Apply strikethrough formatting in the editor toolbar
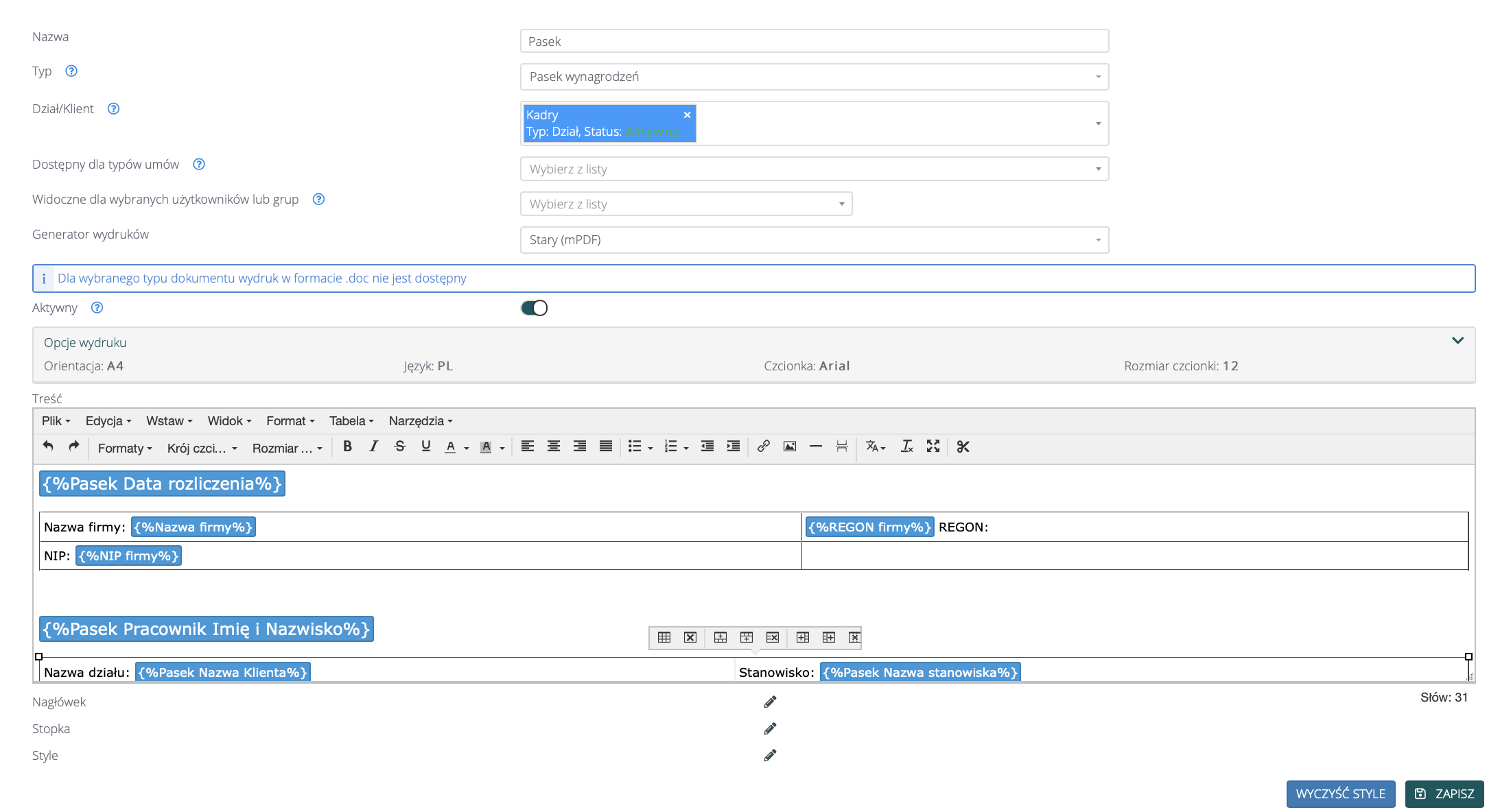 coord(399,446)
